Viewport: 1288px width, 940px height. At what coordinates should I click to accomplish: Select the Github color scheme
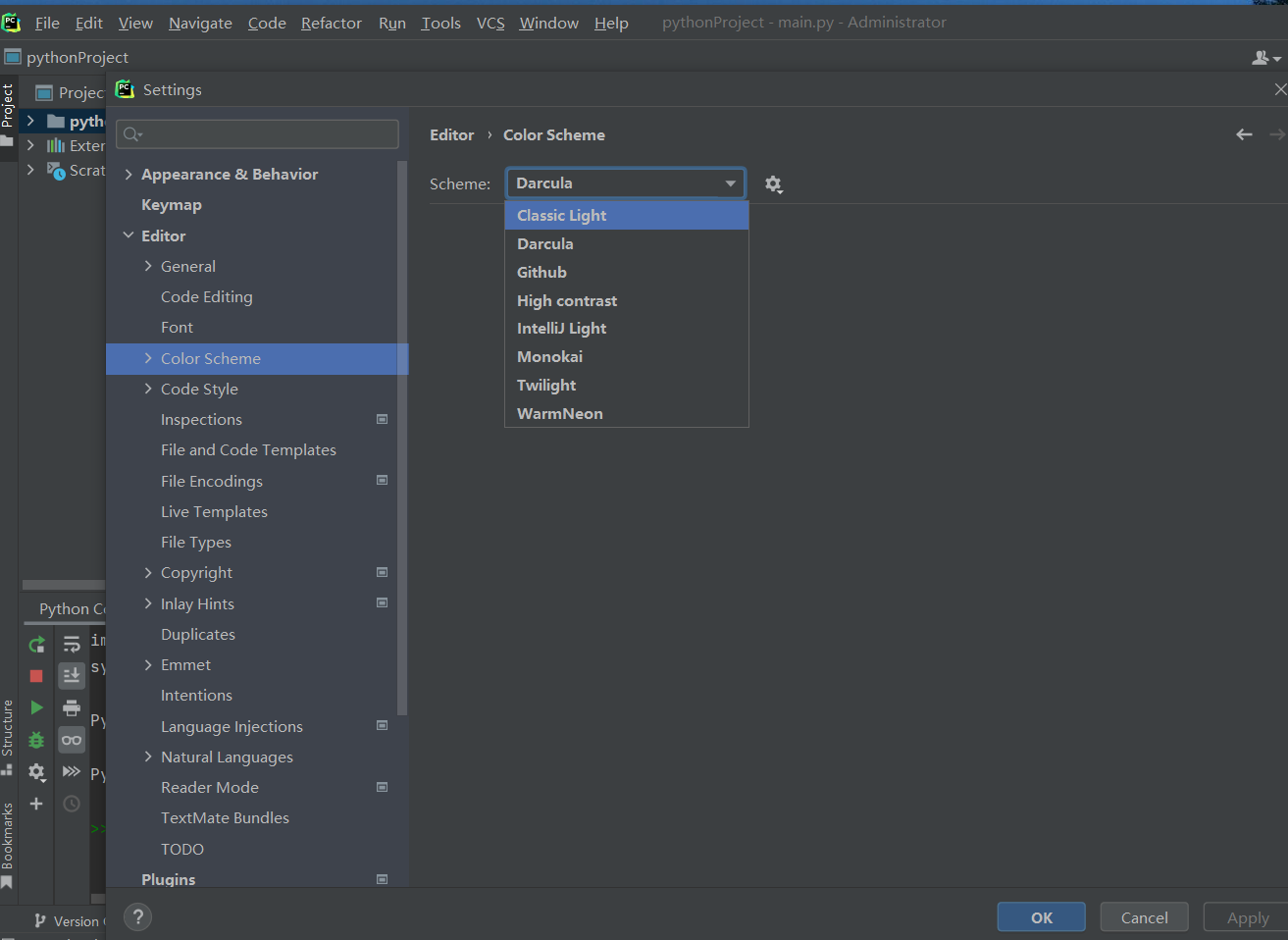(627, 273)
